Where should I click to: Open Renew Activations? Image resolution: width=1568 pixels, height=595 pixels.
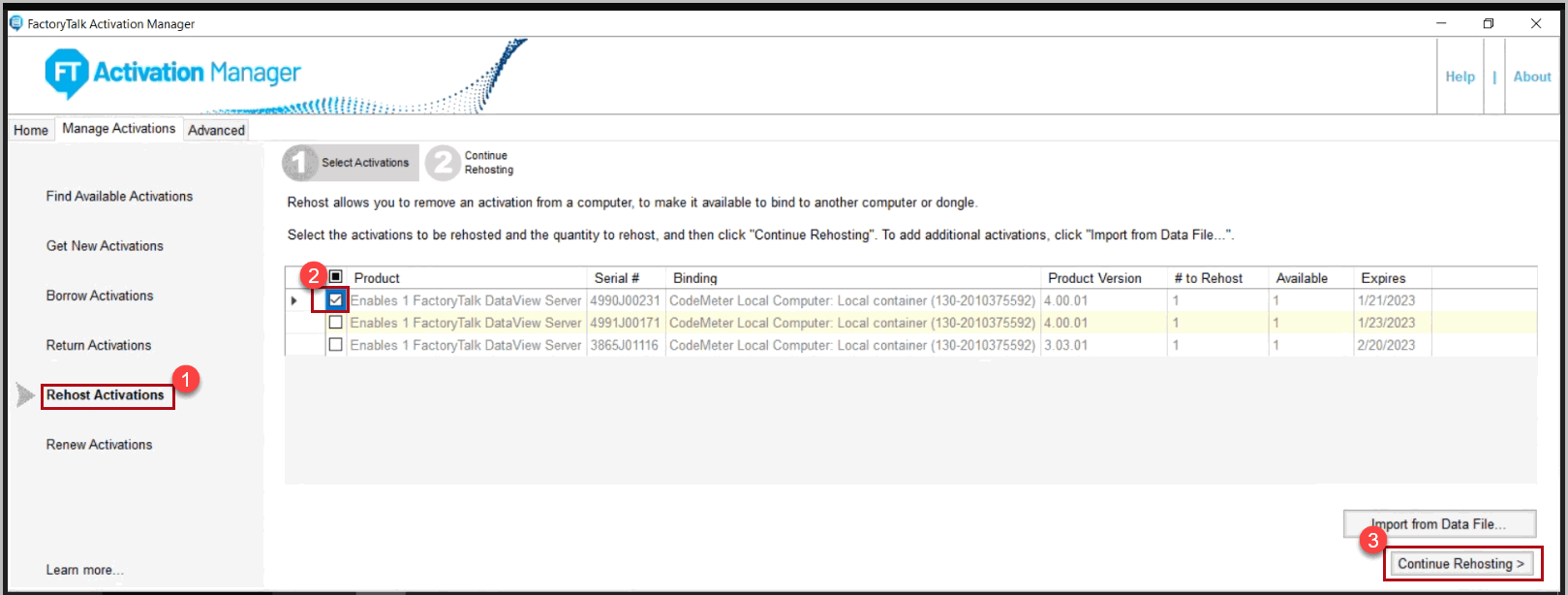pos(99,445)
